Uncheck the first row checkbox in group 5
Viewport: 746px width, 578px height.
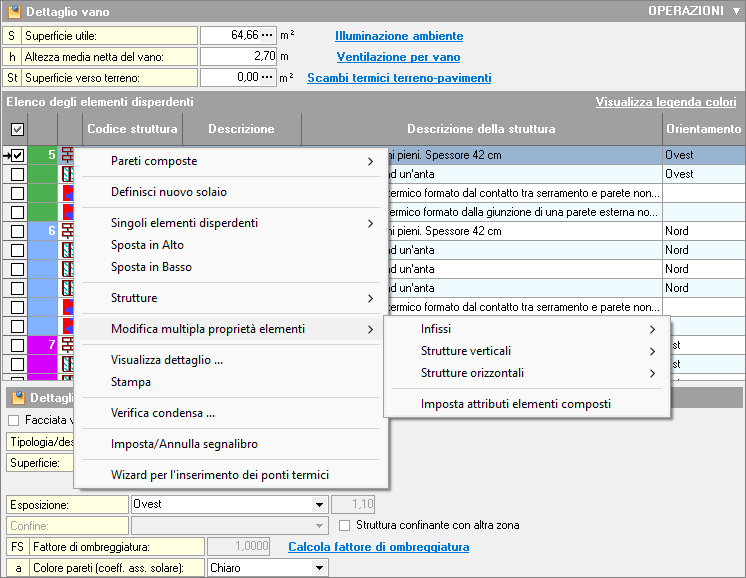(x=17, y=155)
